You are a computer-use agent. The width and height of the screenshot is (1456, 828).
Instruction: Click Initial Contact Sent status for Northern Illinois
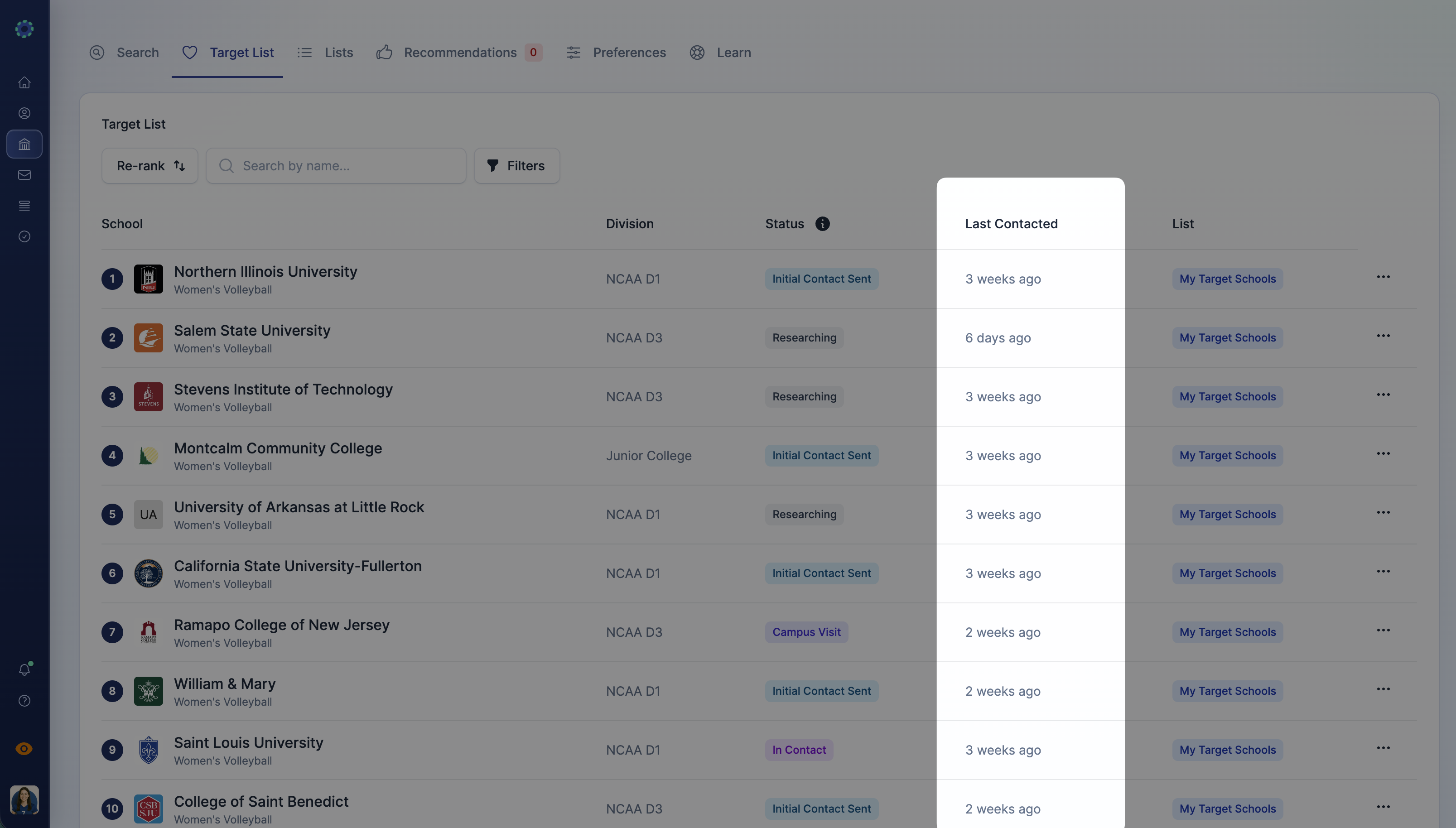click(821, 279)
